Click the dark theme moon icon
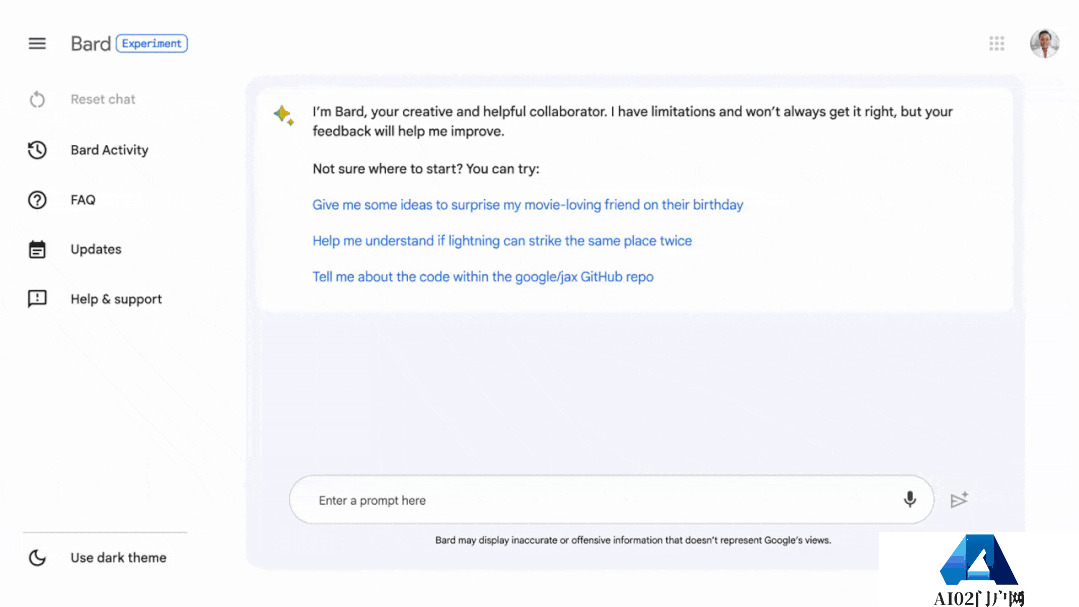 point(37,557)
